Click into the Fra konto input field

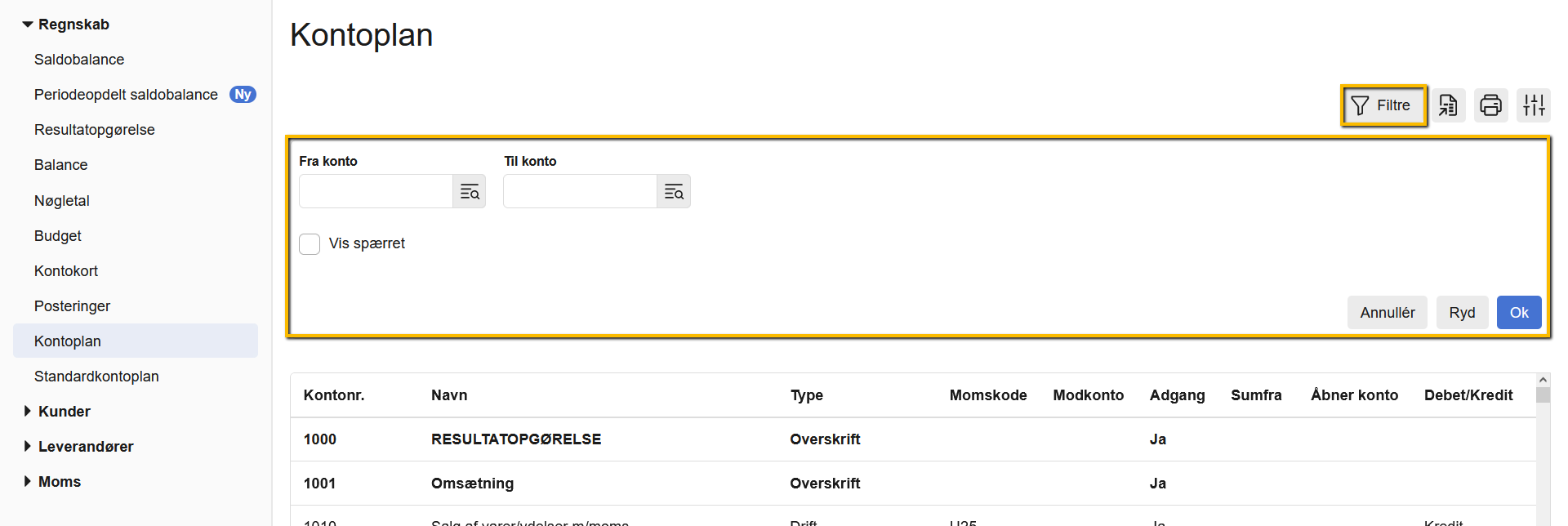(x=376, y=192)
